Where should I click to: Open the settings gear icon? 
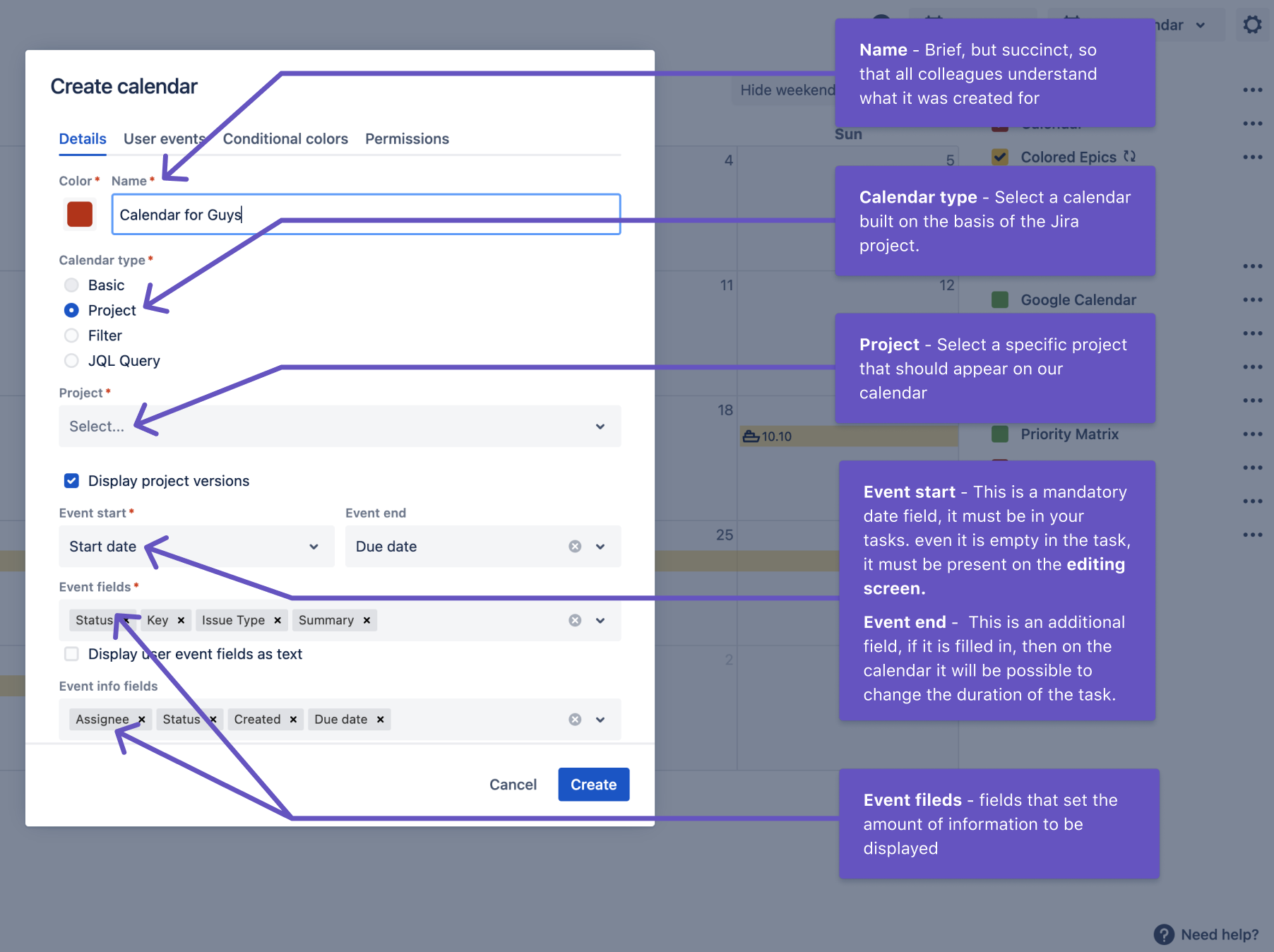click(1251, 25)
